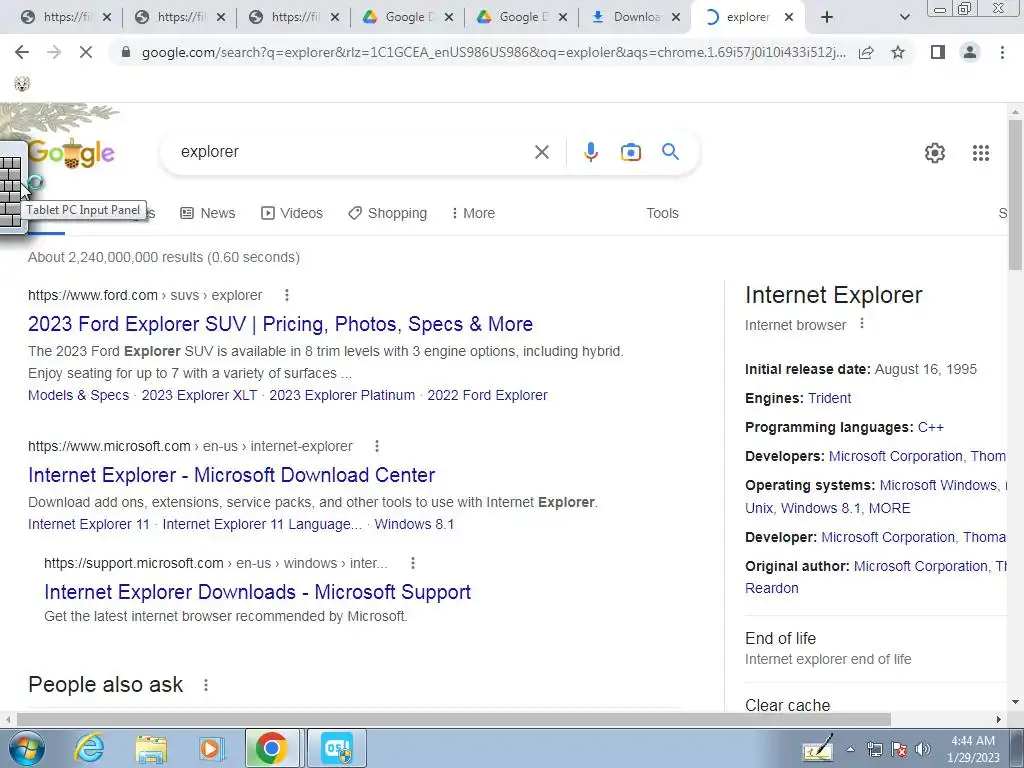Screen dimensions: 1024x768
Task: Open a new browser tab
Action: (x=827, y=17)
